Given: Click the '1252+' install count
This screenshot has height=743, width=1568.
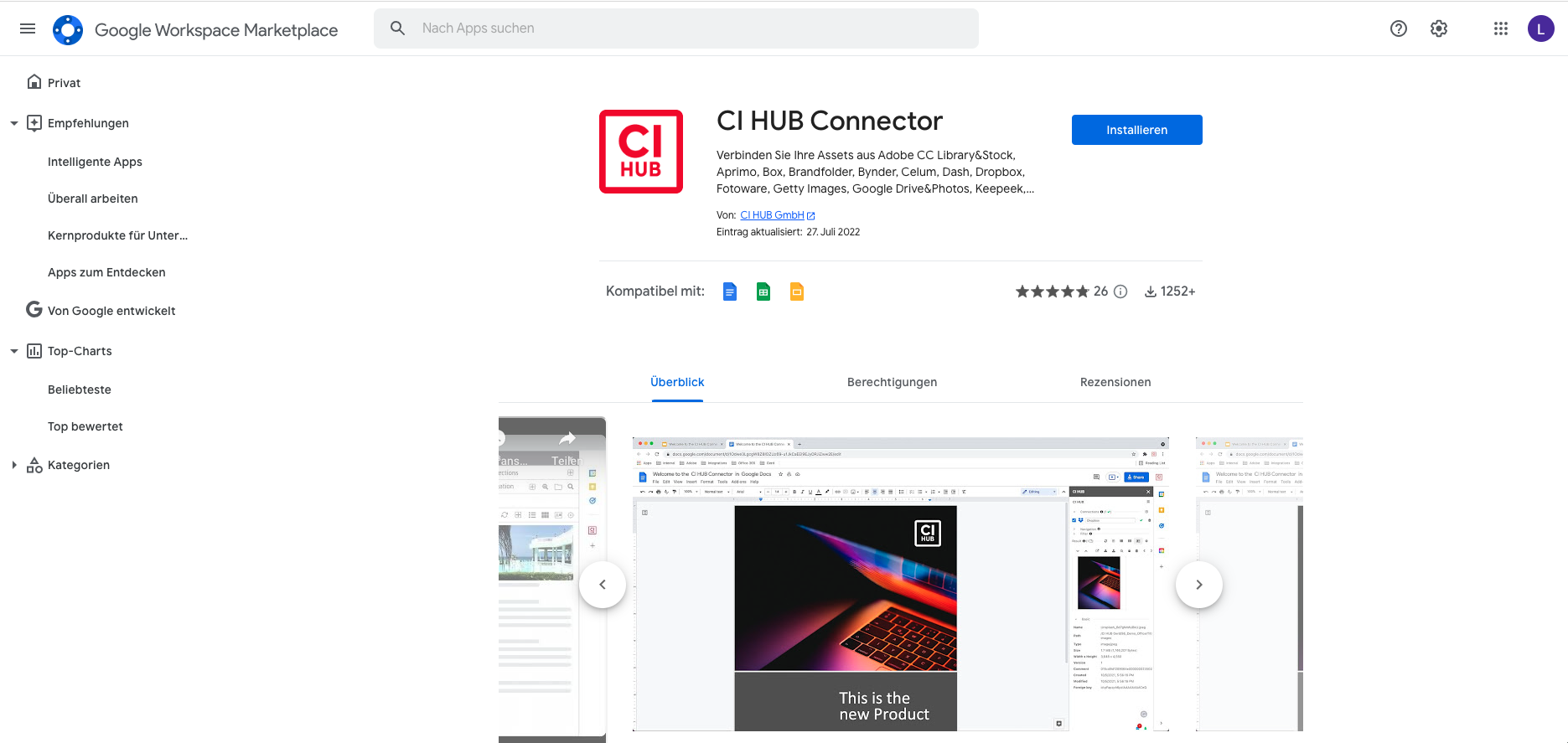Looking at the screenshot, I should point(1177,292).
